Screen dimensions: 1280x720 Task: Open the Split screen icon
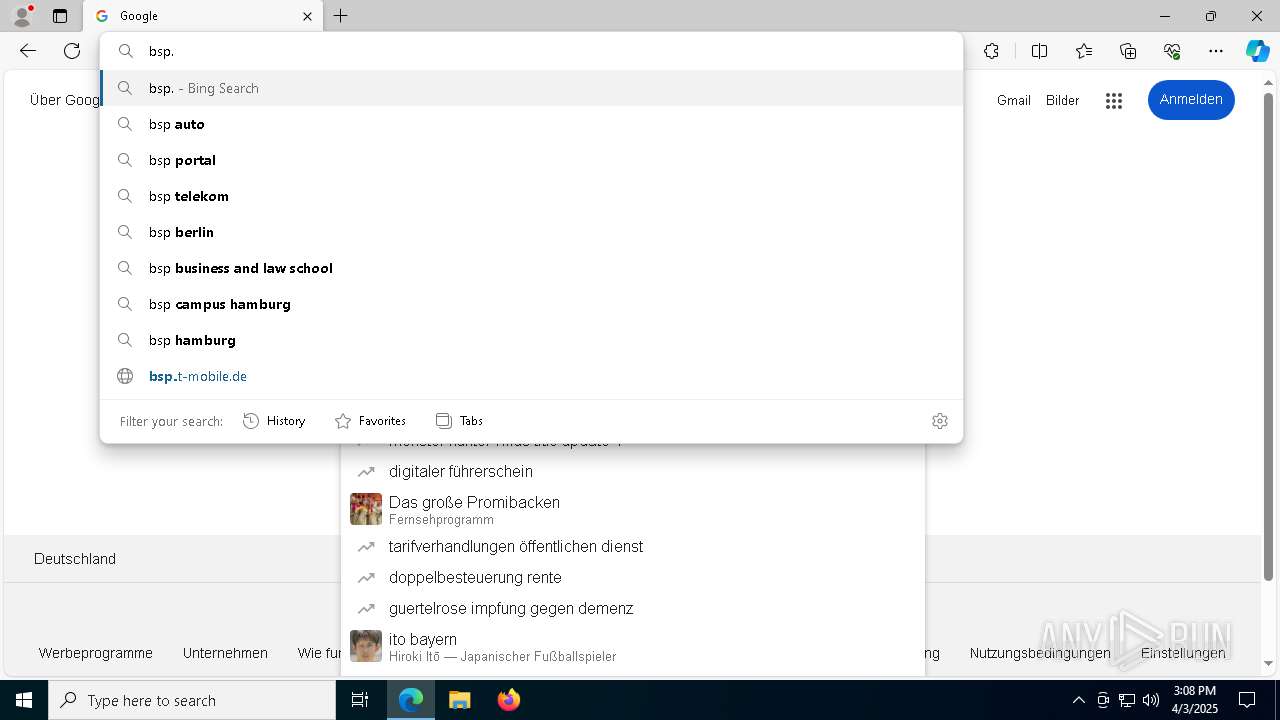(1039, 51)
